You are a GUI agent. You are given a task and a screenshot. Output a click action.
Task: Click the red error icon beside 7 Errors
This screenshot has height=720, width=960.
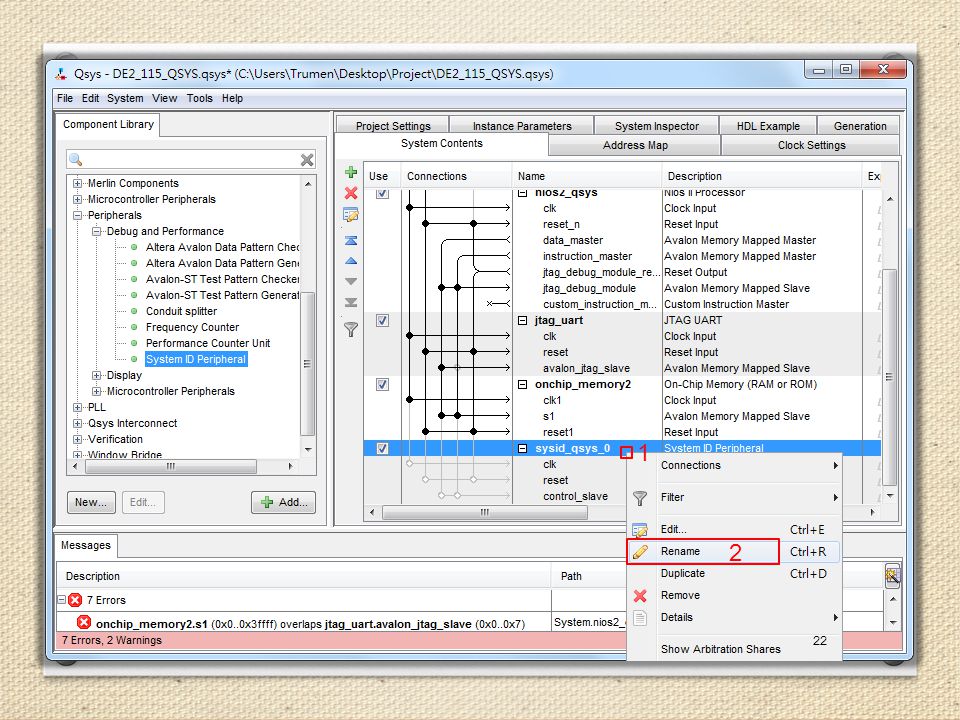(75, 600)
